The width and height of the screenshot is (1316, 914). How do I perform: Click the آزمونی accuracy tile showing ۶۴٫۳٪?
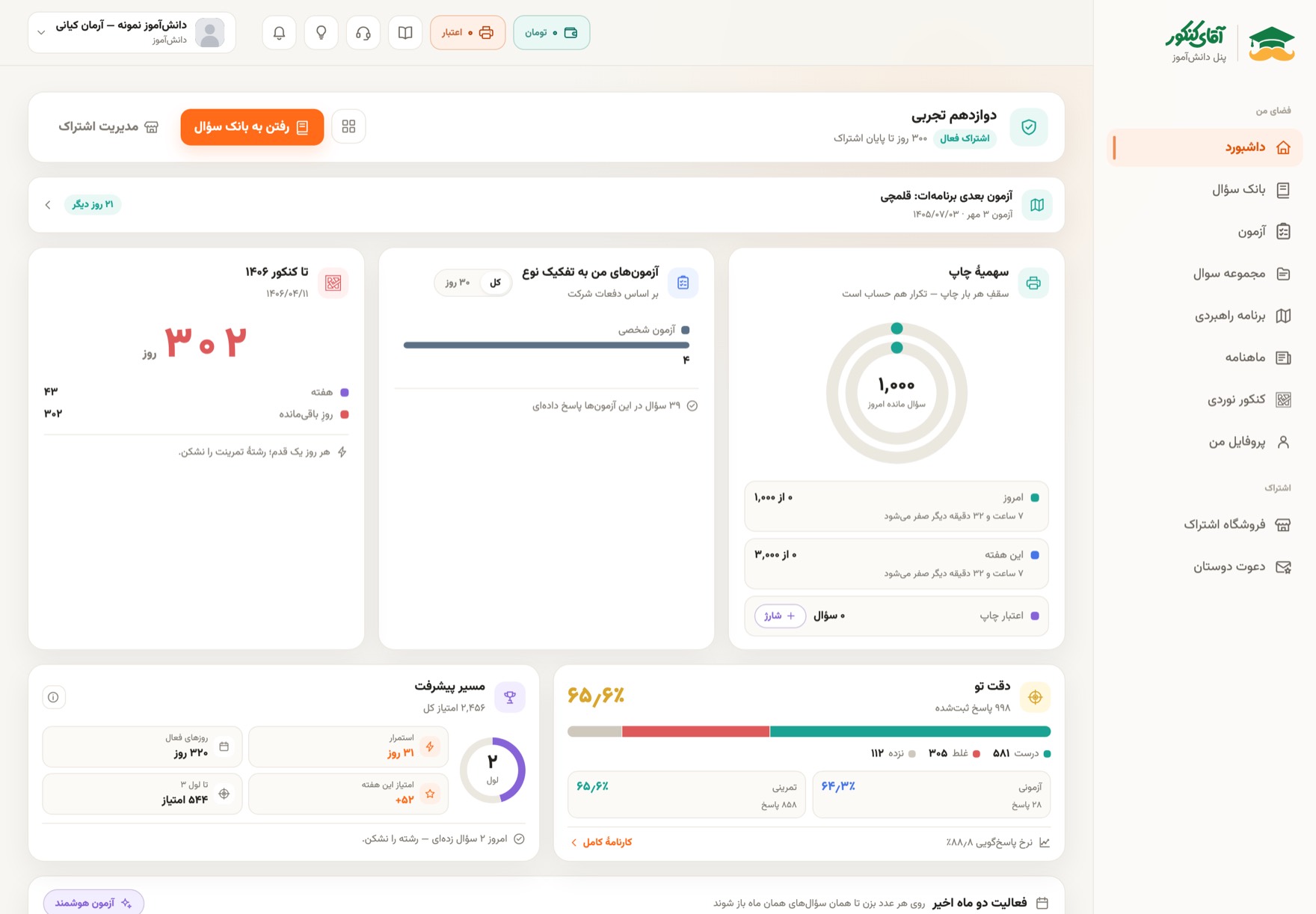(931, 794)
